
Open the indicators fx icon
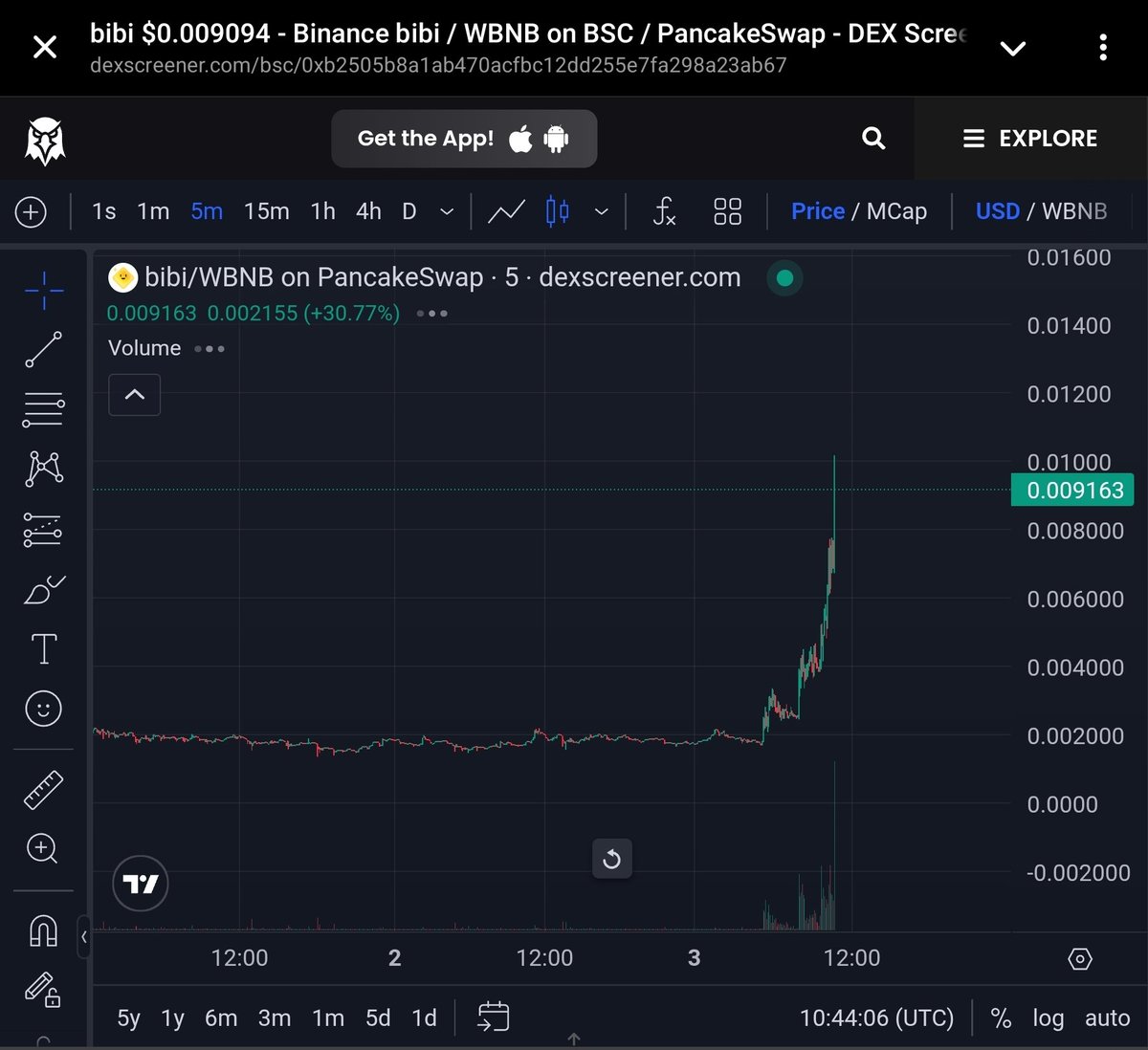664,211
